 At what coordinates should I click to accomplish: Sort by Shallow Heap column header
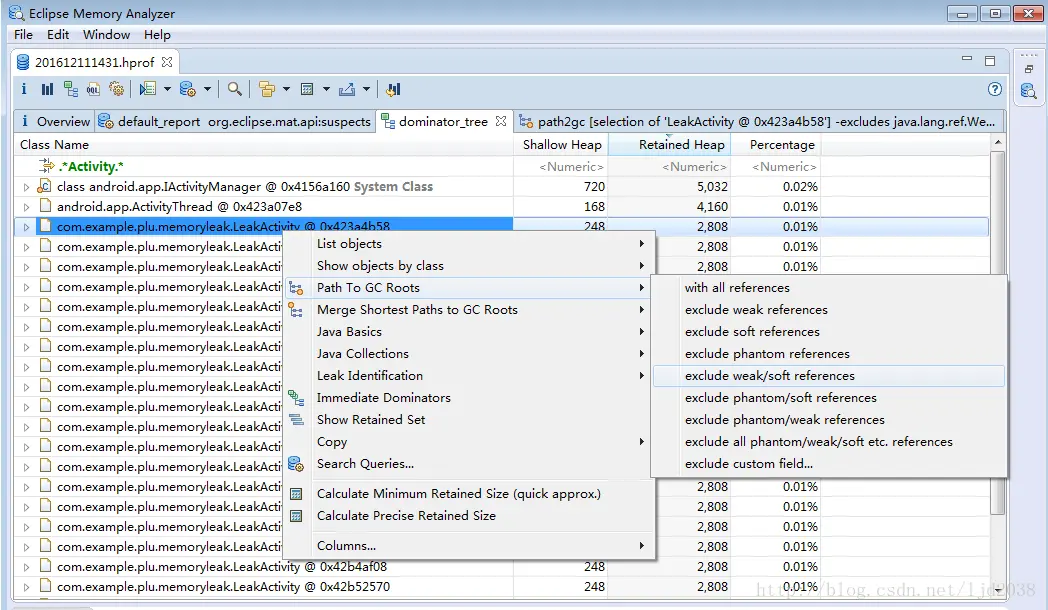561,144
